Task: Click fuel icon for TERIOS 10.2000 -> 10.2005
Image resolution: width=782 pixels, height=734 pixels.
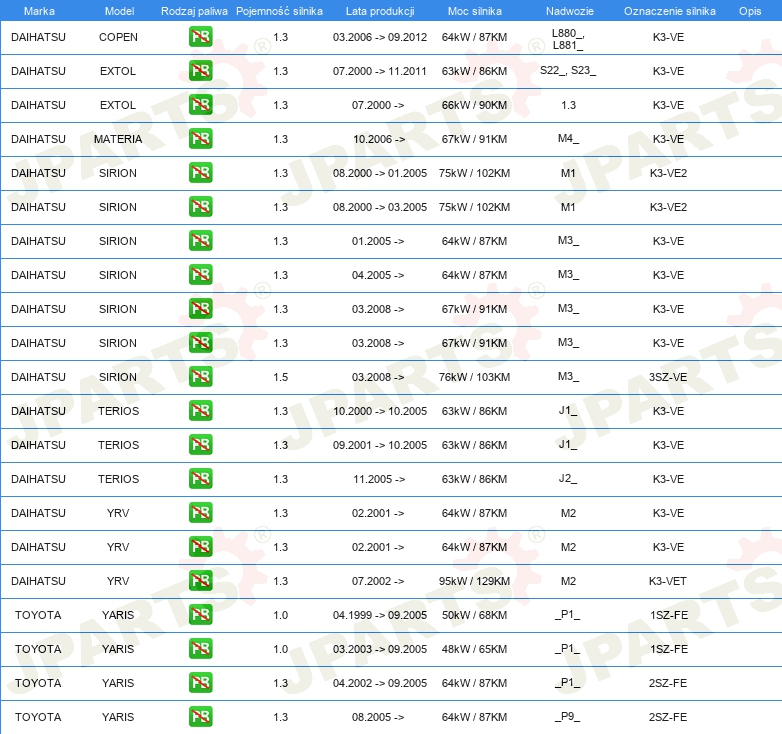Action: click(200, 410)
